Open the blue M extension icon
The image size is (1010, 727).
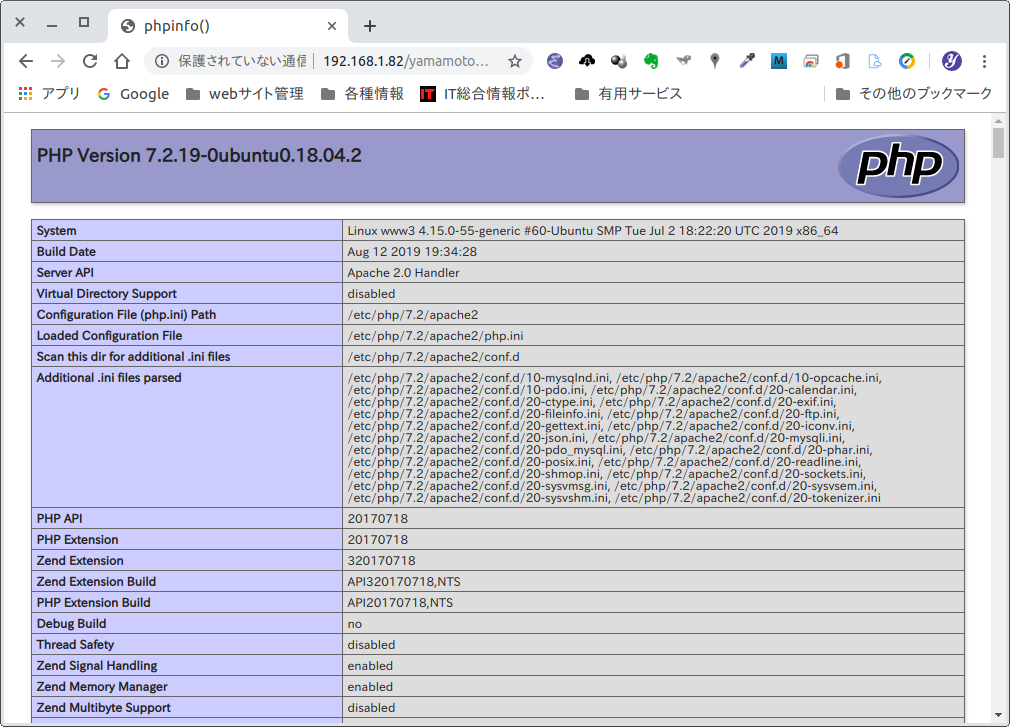(x=779, y=61)
